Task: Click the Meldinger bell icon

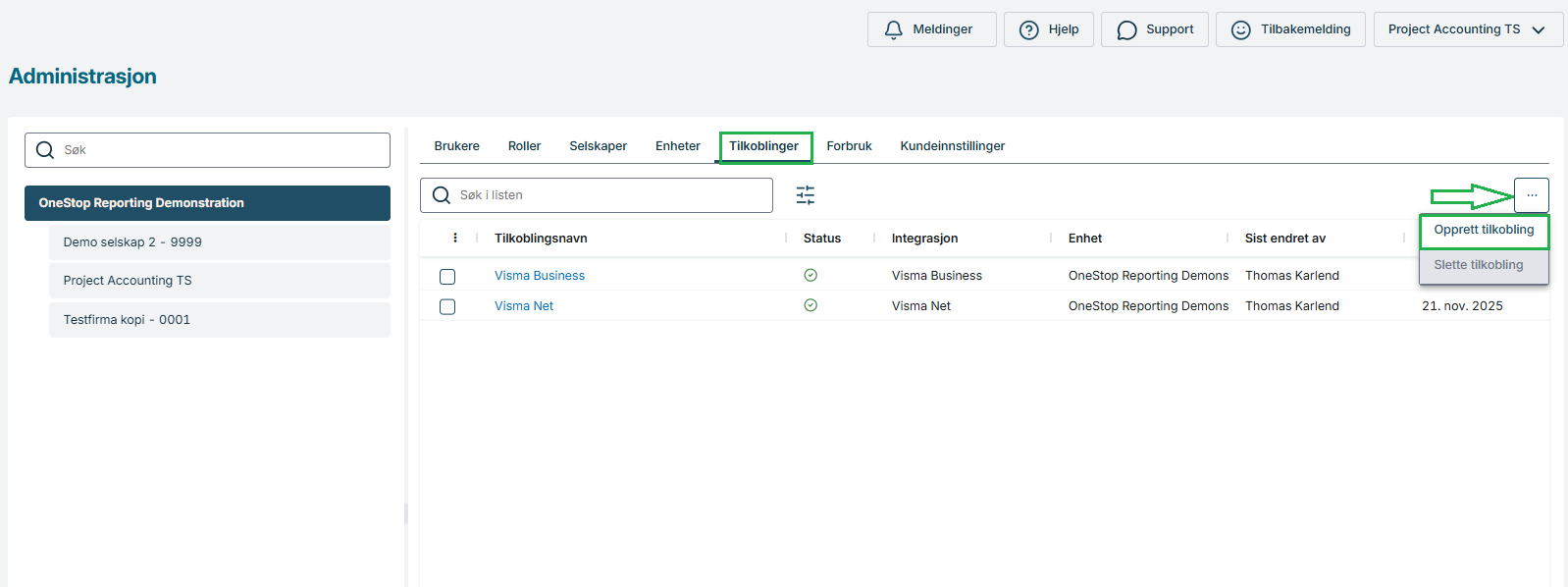Action: (893, 30)
